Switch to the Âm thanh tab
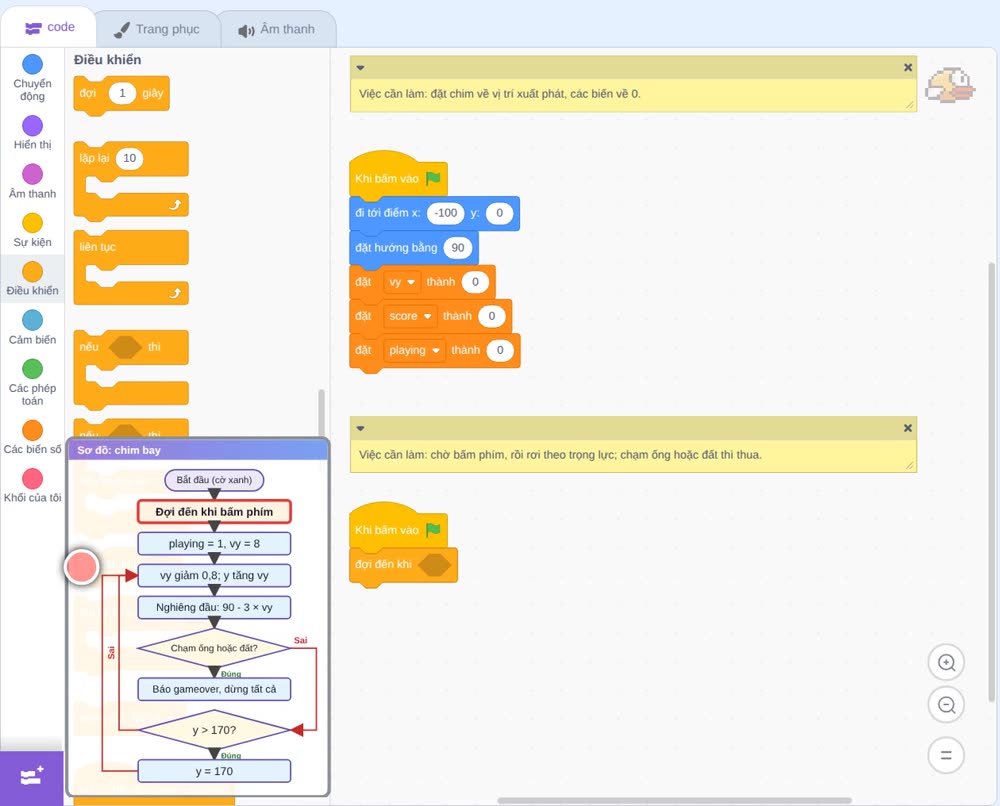Screen dimensions: 1000x806 (277, 29)
